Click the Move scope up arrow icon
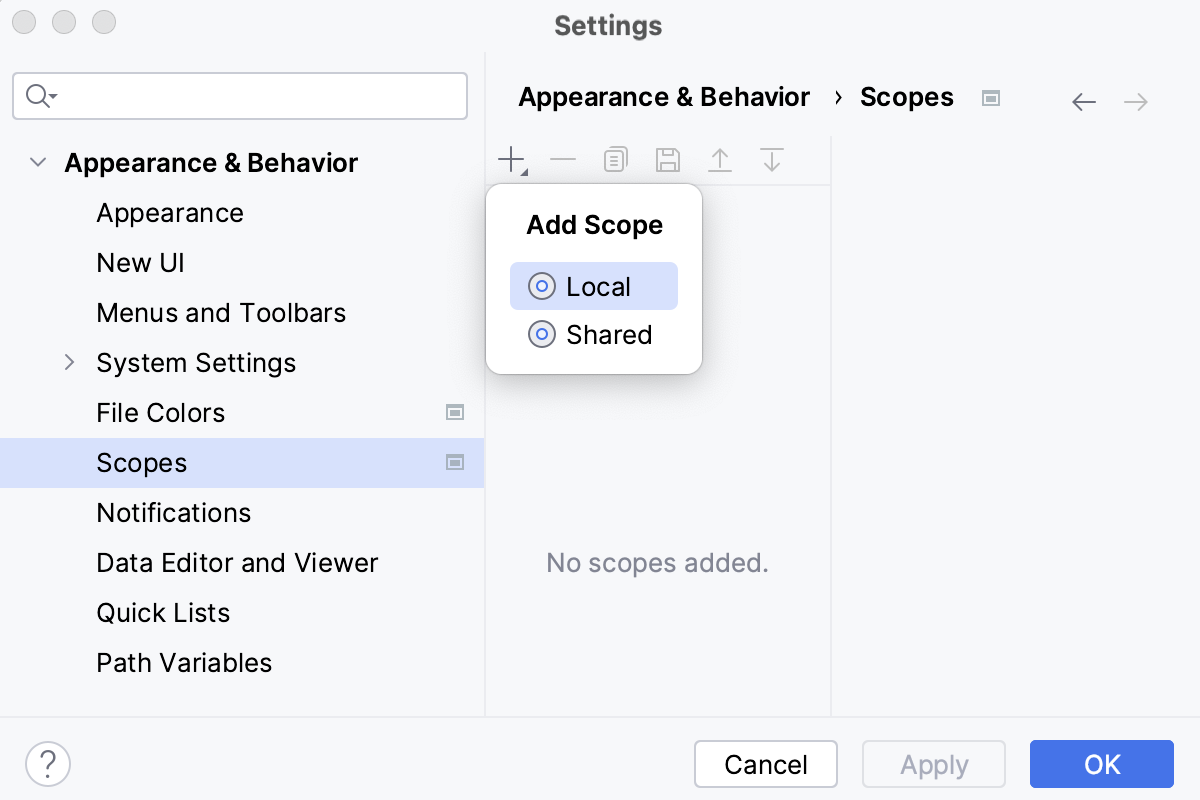1200x800 pixels. click(720, 158)
